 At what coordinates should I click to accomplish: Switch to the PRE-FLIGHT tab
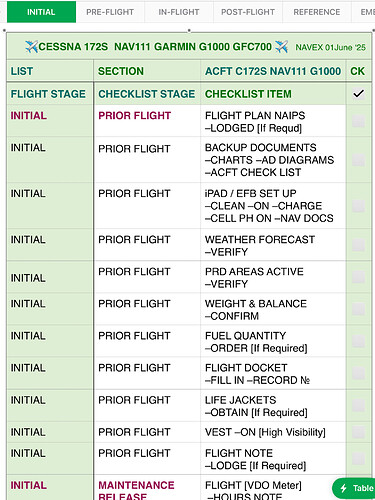(110, 12)
